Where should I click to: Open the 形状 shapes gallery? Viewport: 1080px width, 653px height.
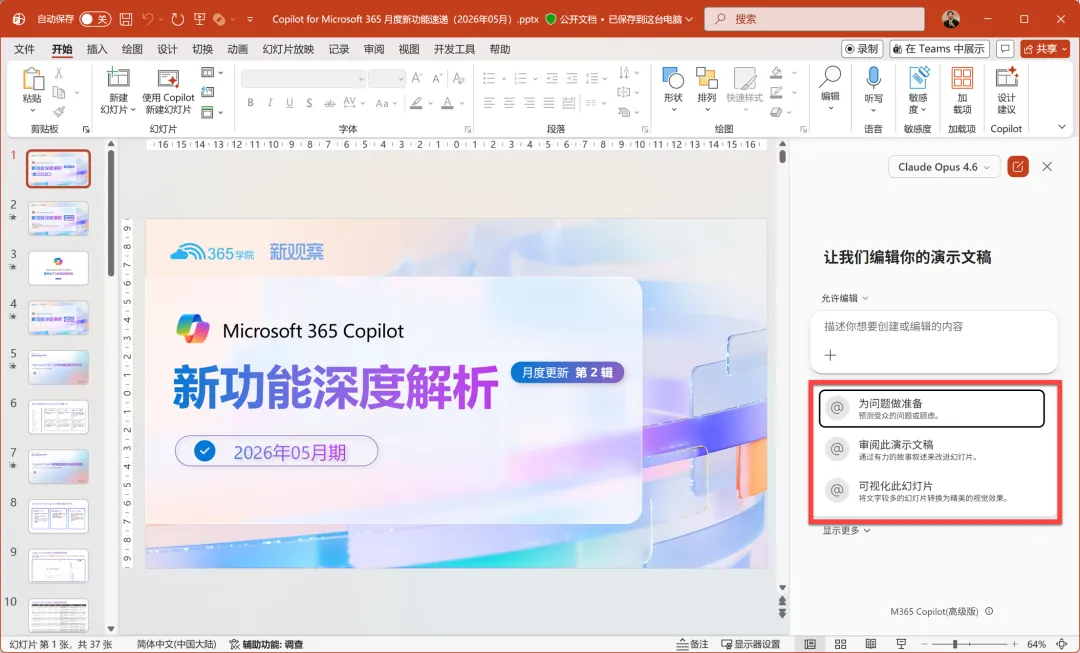(673, 90)
